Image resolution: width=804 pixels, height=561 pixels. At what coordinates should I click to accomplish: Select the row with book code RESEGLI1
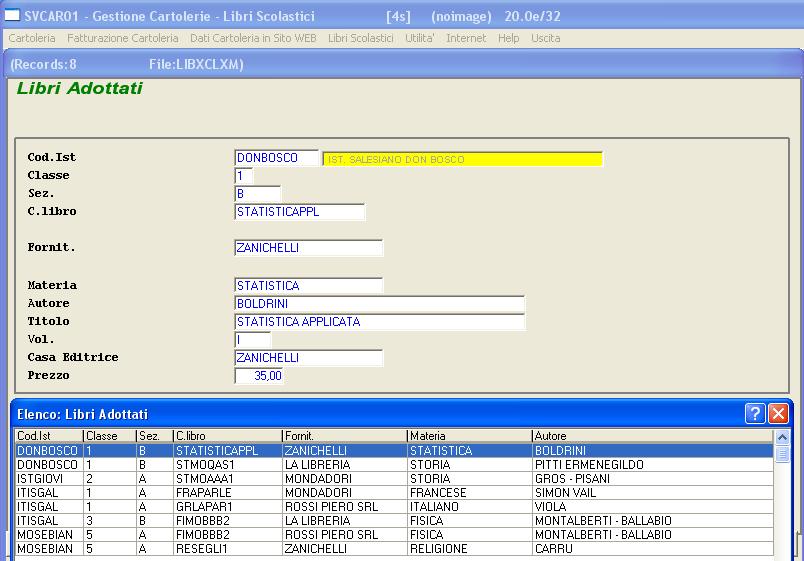pyautogui.click(x=394, y=549)
